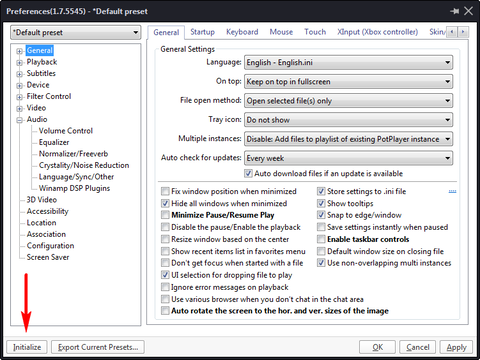Expand the Device tree node
Viewport: 480px width, 360px height.
[x=19, y=85]
